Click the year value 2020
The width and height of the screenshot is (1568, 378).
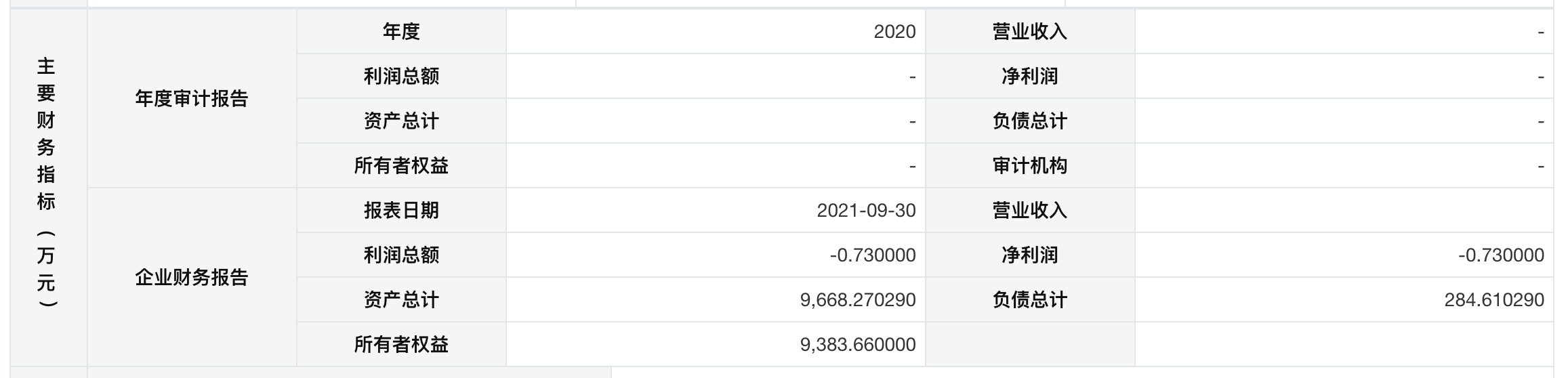(x=894, y=32)
